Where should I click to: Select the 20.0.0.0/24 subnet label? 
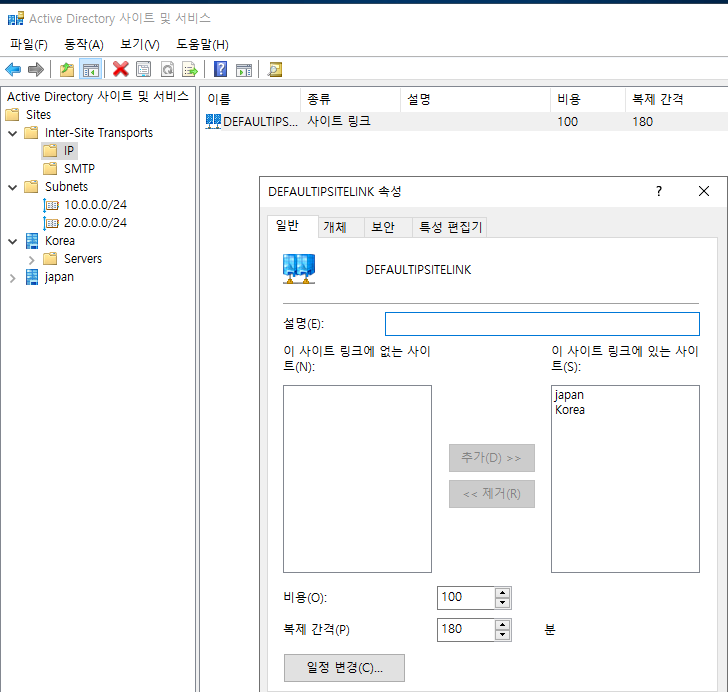point(95,223)
